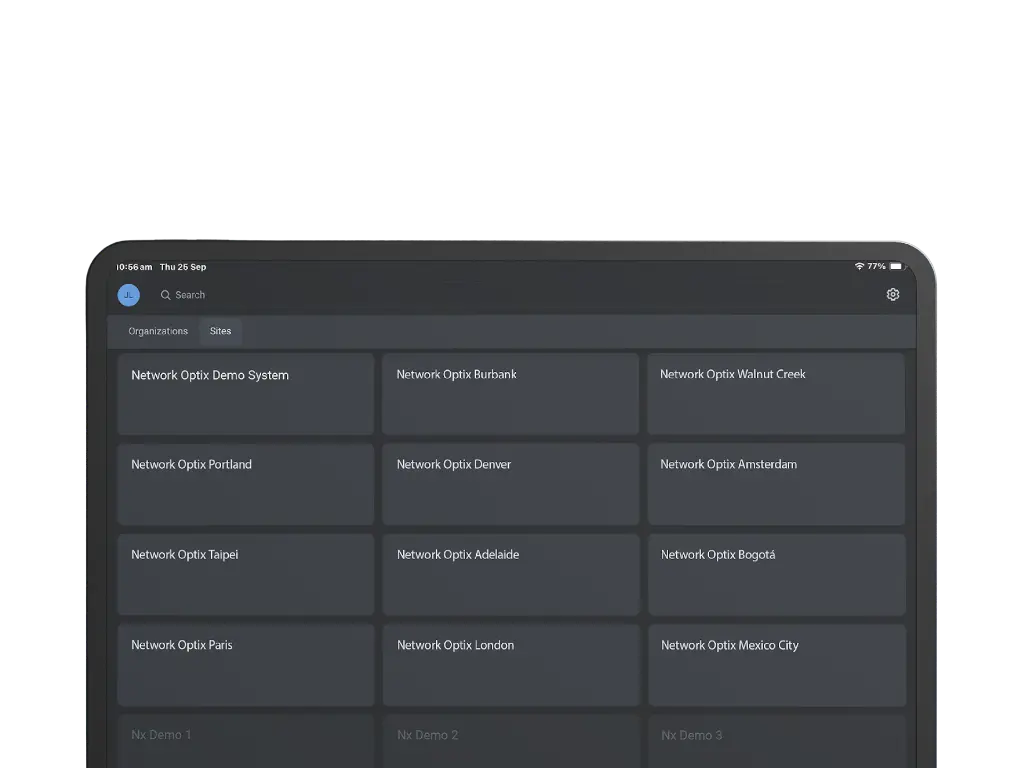Open the Network Optix London site
Screen dimensions: 1024x768
pos(510,665)
